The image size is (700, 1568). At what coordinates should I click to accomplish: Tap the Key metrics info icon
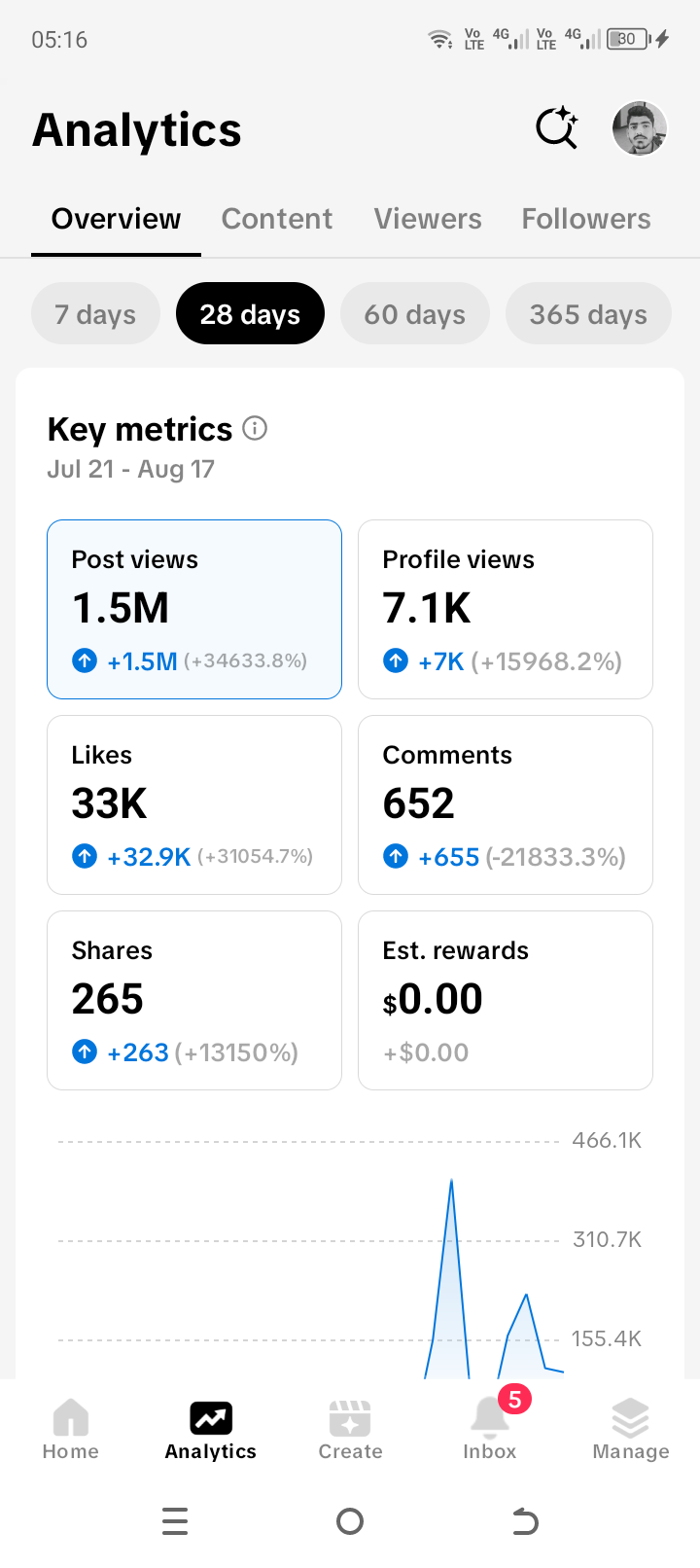[255, 428]
